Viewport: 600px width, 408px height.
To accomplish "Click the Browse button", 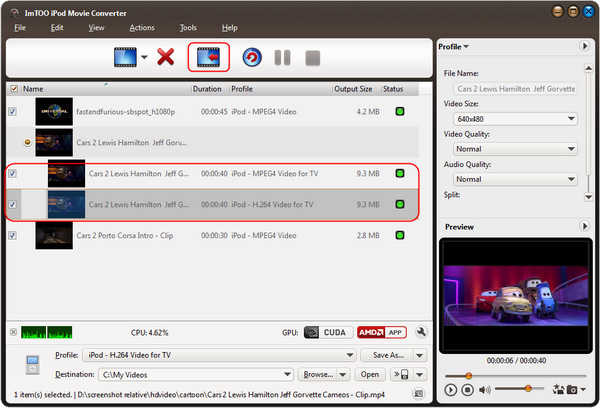I will pos(318,374).
